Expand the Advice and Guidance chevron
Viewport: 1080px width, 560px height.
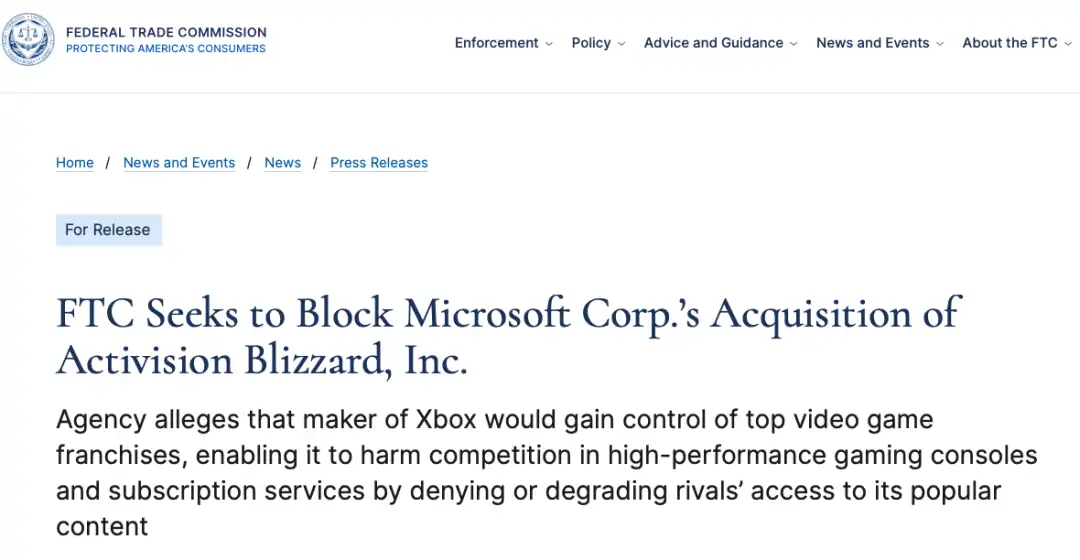click(x=793, y=43)
